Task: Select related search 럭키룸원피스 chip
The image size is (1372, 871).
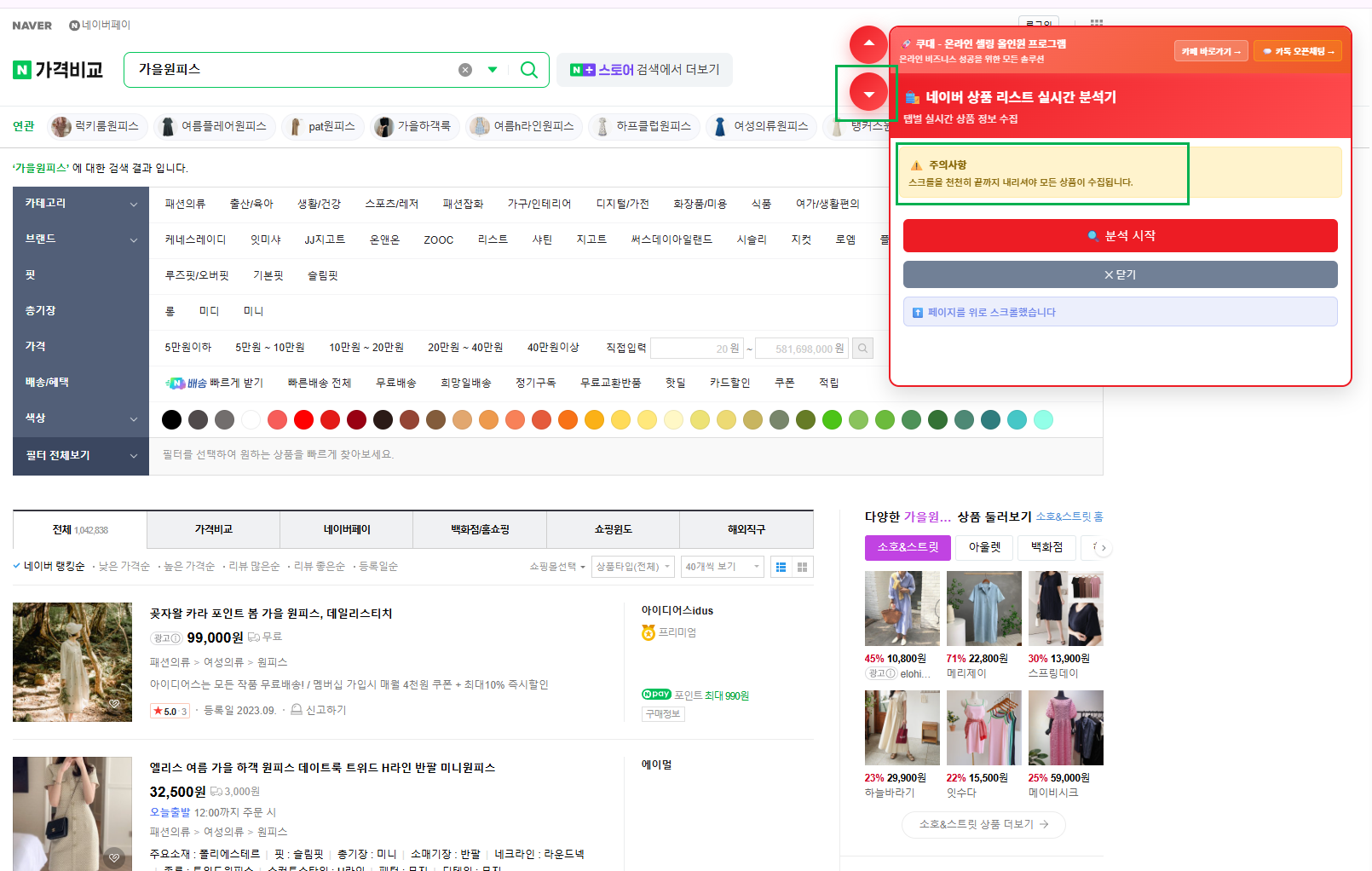Action: click(x=98, y=126)
